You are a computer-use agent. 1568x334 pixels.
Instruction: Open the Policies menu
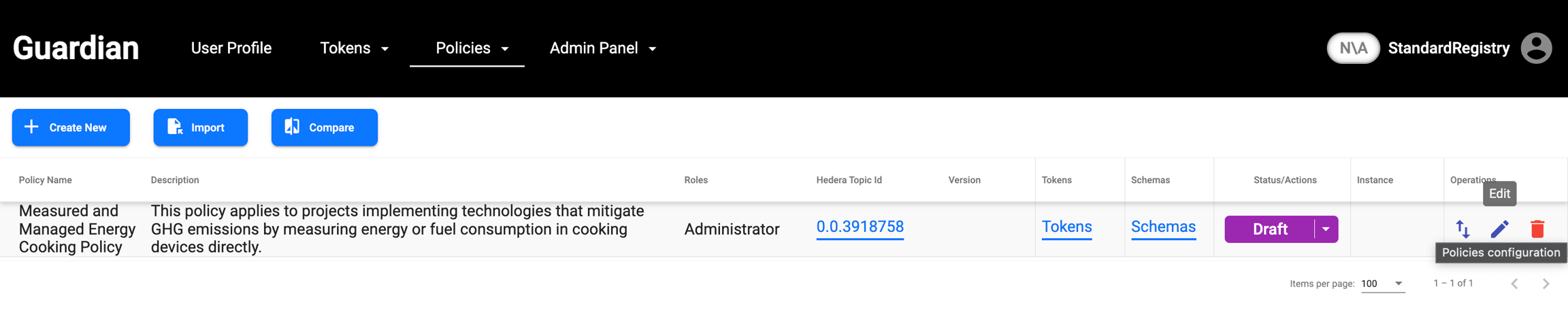coord(472,48)
